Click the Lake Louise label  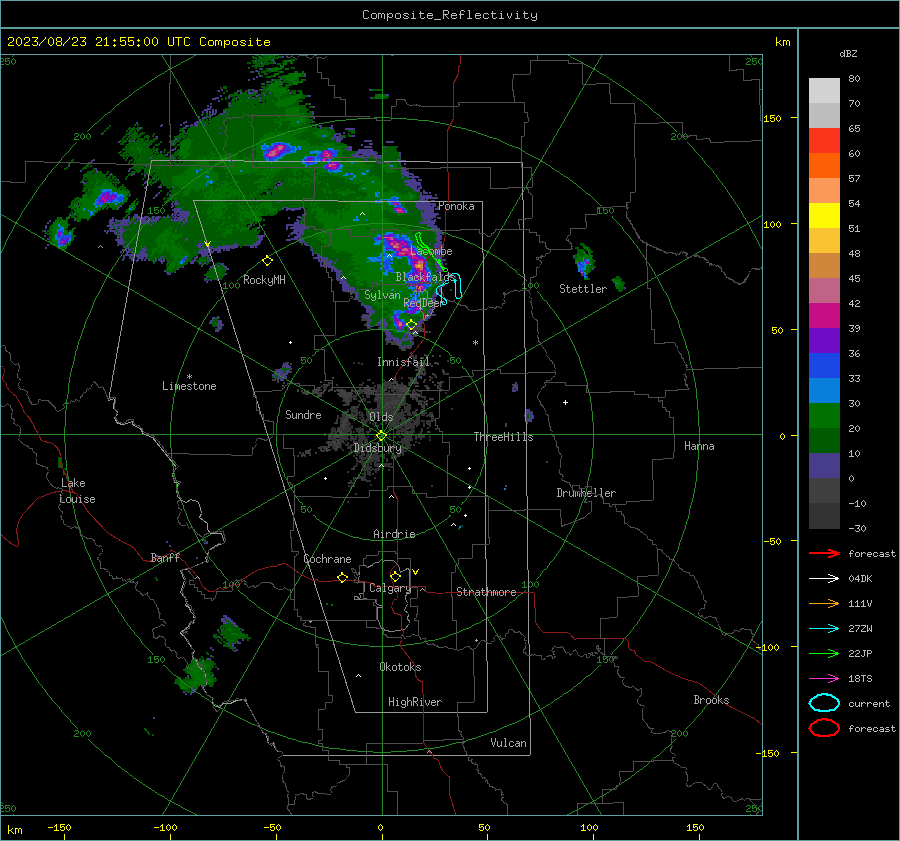pyautogui.click(x=77, y=491)
